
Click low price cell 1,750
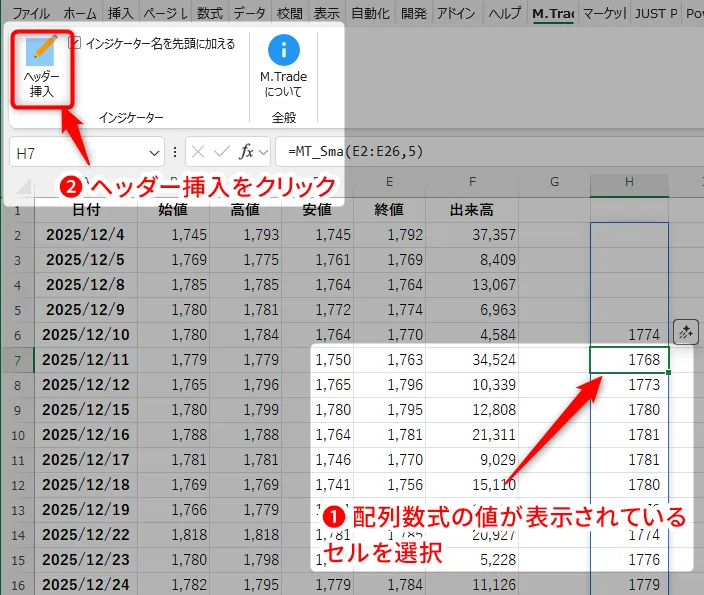(317, 360)
